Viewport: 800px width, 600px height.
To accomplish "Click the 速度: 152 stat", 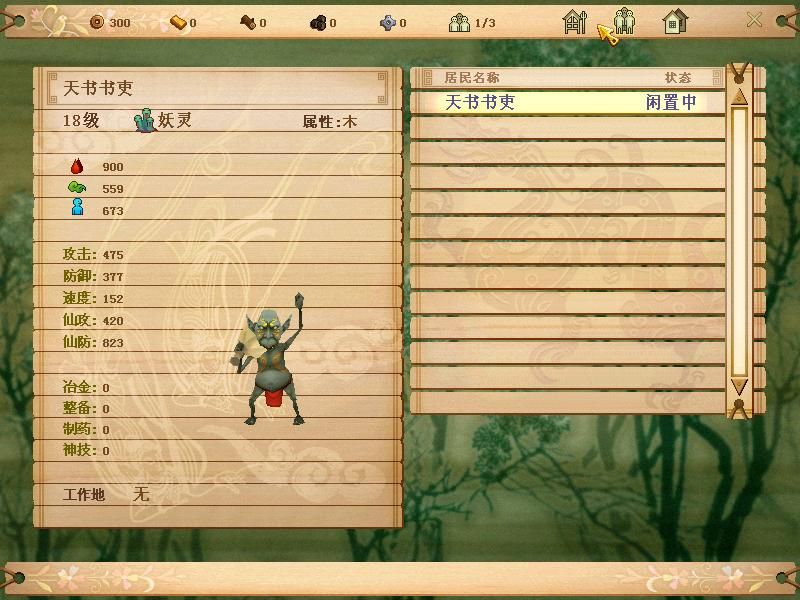I will (x=93, y=298).
